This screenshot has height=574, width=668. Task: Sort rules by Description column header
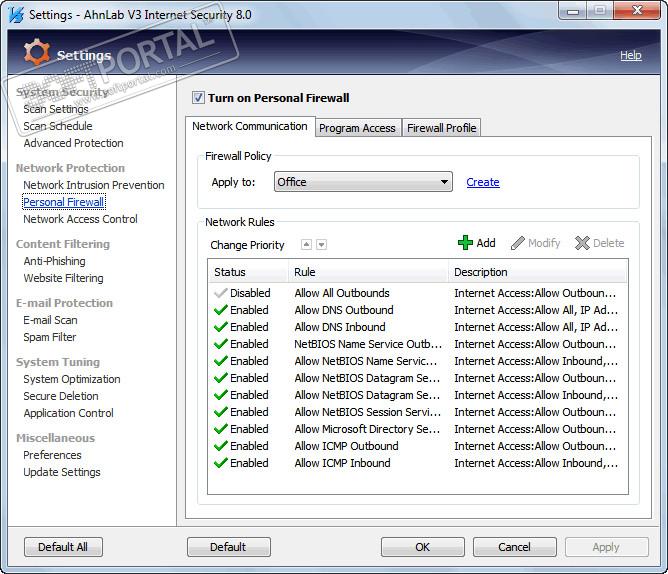coord(538,272)
